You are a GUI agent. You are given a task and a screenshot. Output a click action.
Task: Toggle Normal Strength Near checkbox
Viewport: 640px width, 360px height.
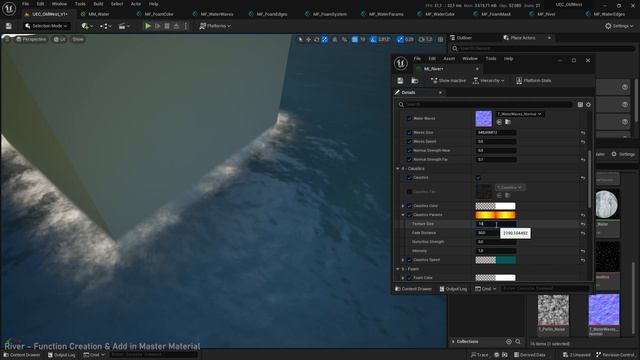tap(409, 151)
